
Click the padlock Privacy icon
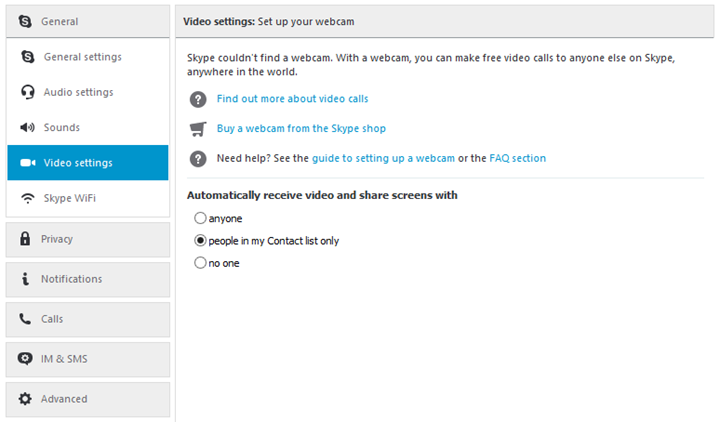tap(25, 239)
